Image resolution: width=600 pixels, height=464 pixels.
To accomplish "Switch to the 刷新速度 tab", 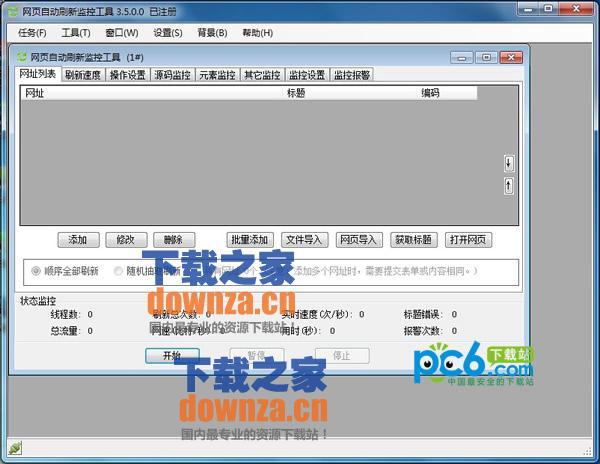I will tap(82, 75).
